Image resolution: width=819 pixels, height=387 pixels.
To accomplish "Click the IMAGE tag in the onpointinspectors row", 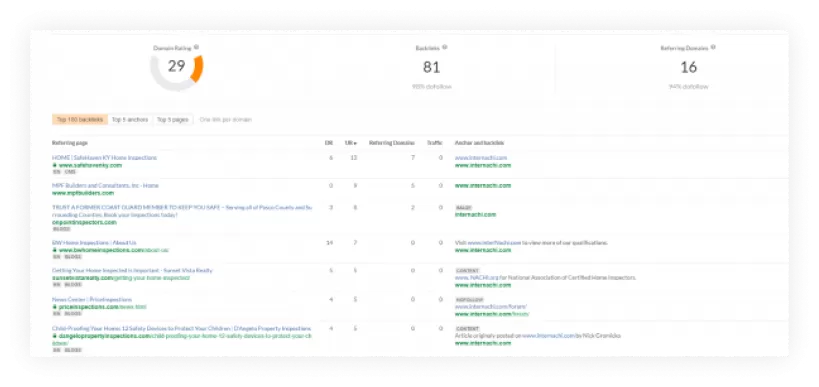I will pos(463,208).
